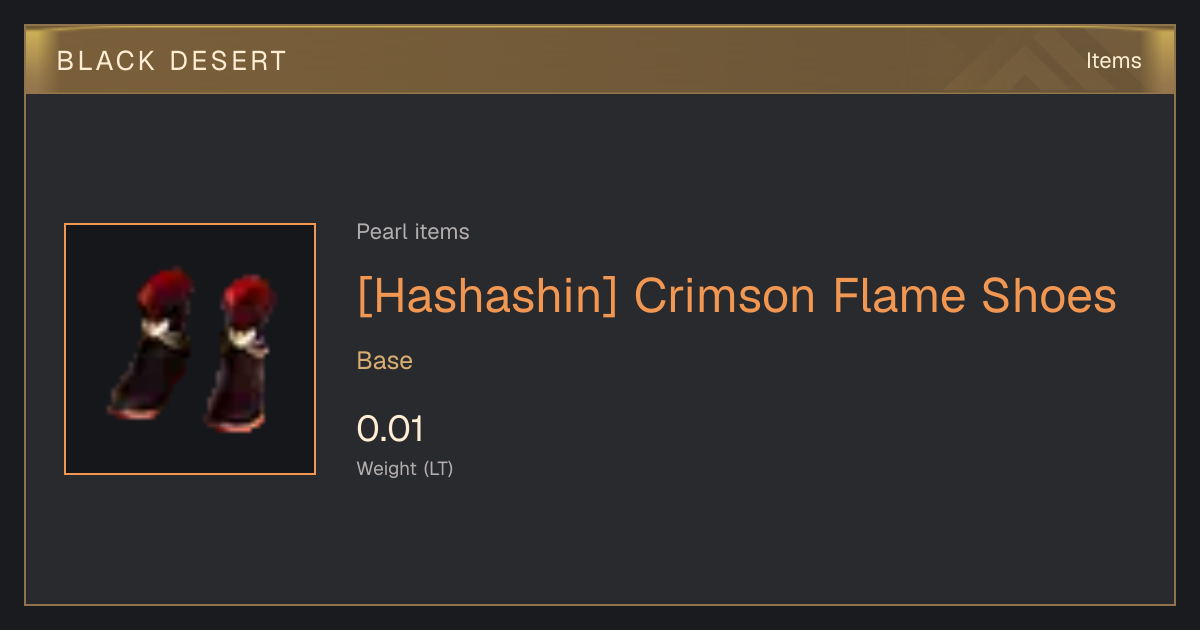The image size is (1200, 630).
Task: Select the left shoe in the item icon
Action: point(150,345)
